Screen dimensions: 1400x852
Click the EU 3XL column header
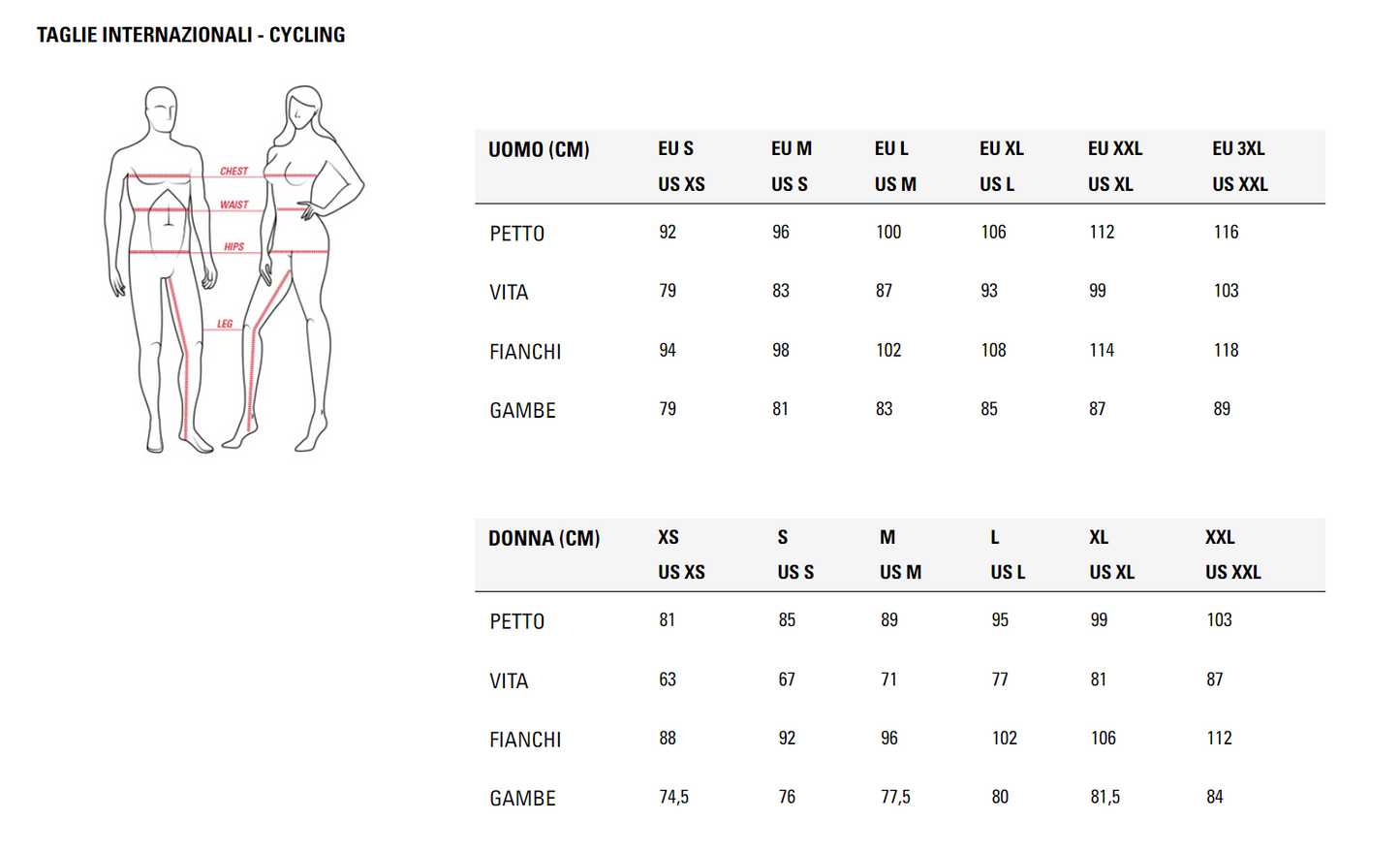click(x=1238, y=149)
